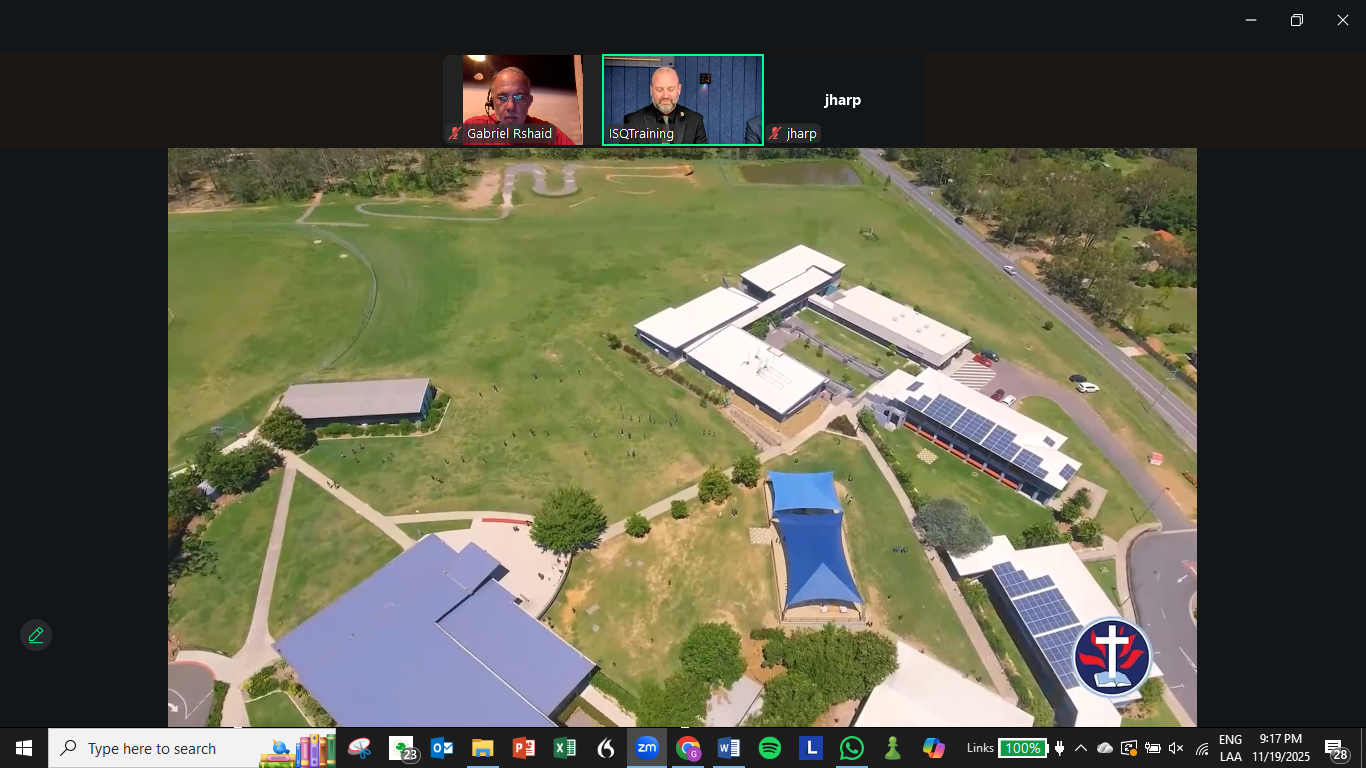Open the Zoom app in taskbar

coord(647,748)
